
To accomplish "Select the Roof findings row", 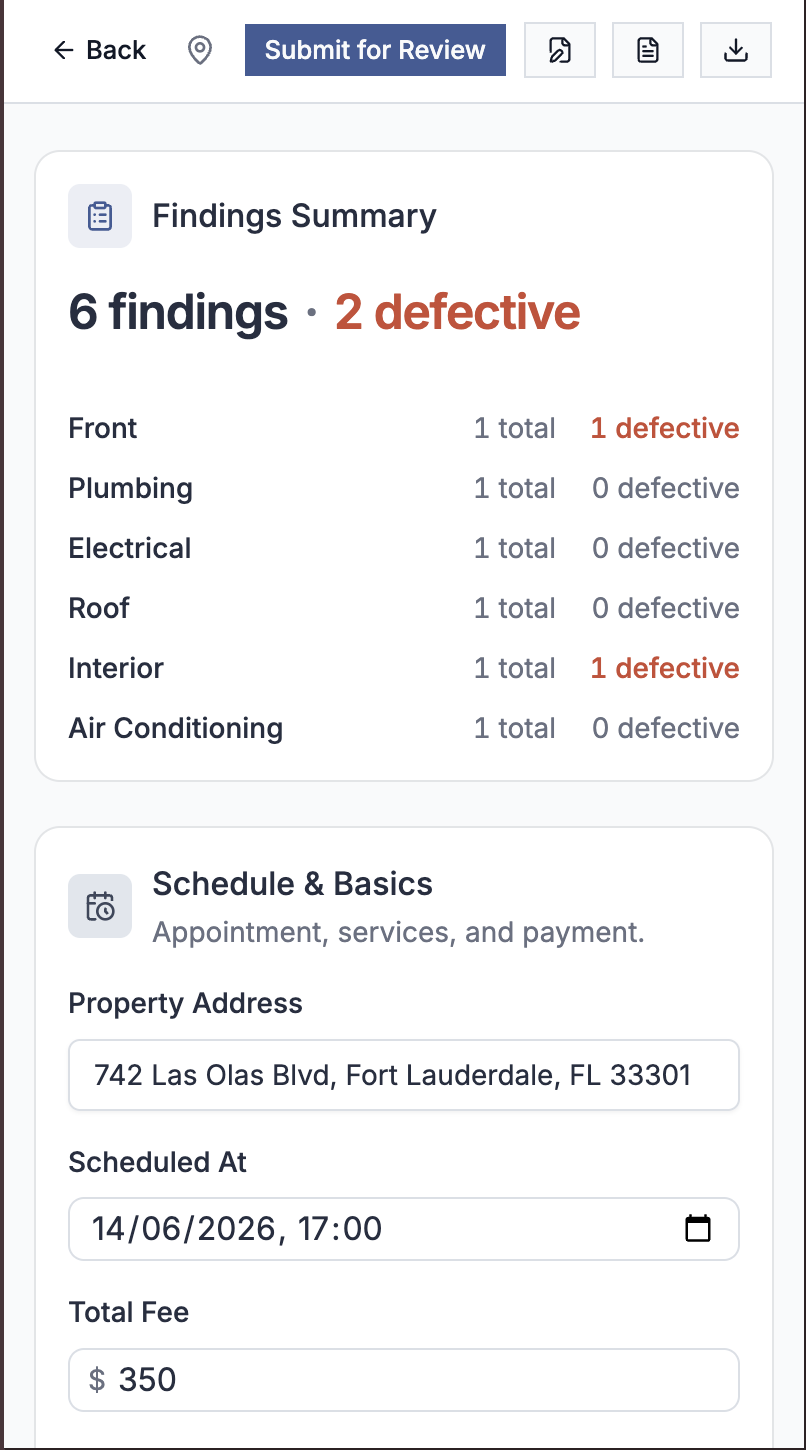I will 404,608.
